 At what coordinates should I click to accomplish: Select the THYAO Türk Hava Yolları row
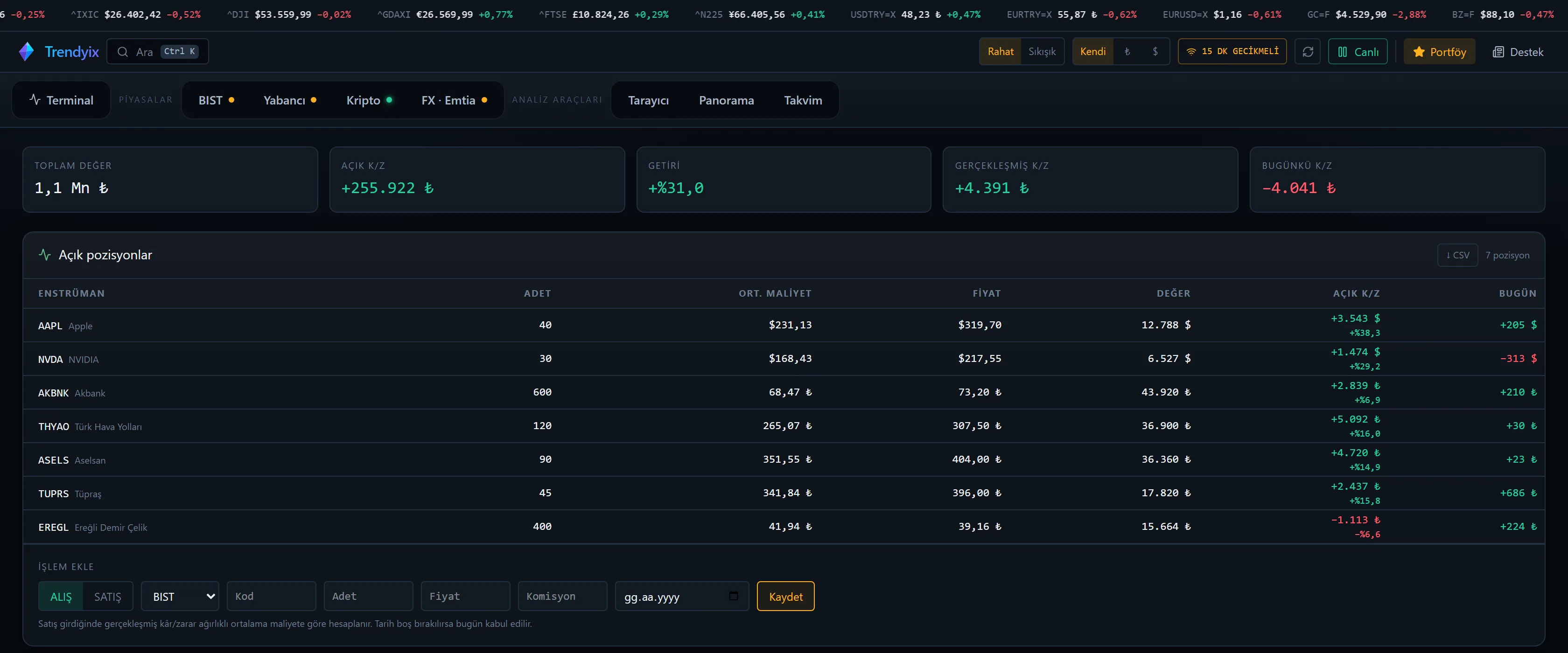point(784,425)
